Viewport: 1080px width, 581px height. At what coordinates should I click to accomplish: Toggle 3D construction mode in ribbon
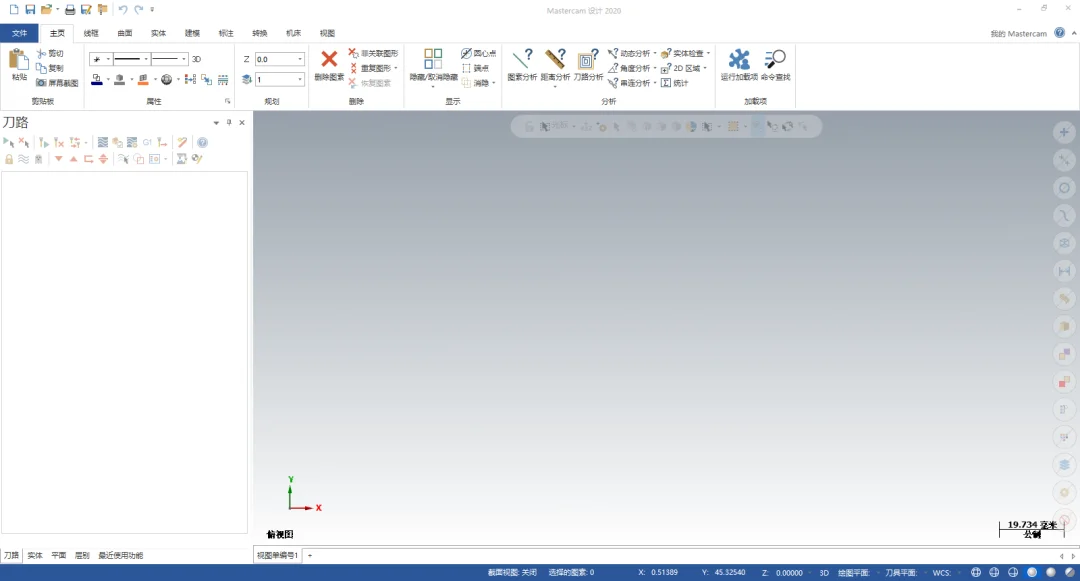click(196, 59)
